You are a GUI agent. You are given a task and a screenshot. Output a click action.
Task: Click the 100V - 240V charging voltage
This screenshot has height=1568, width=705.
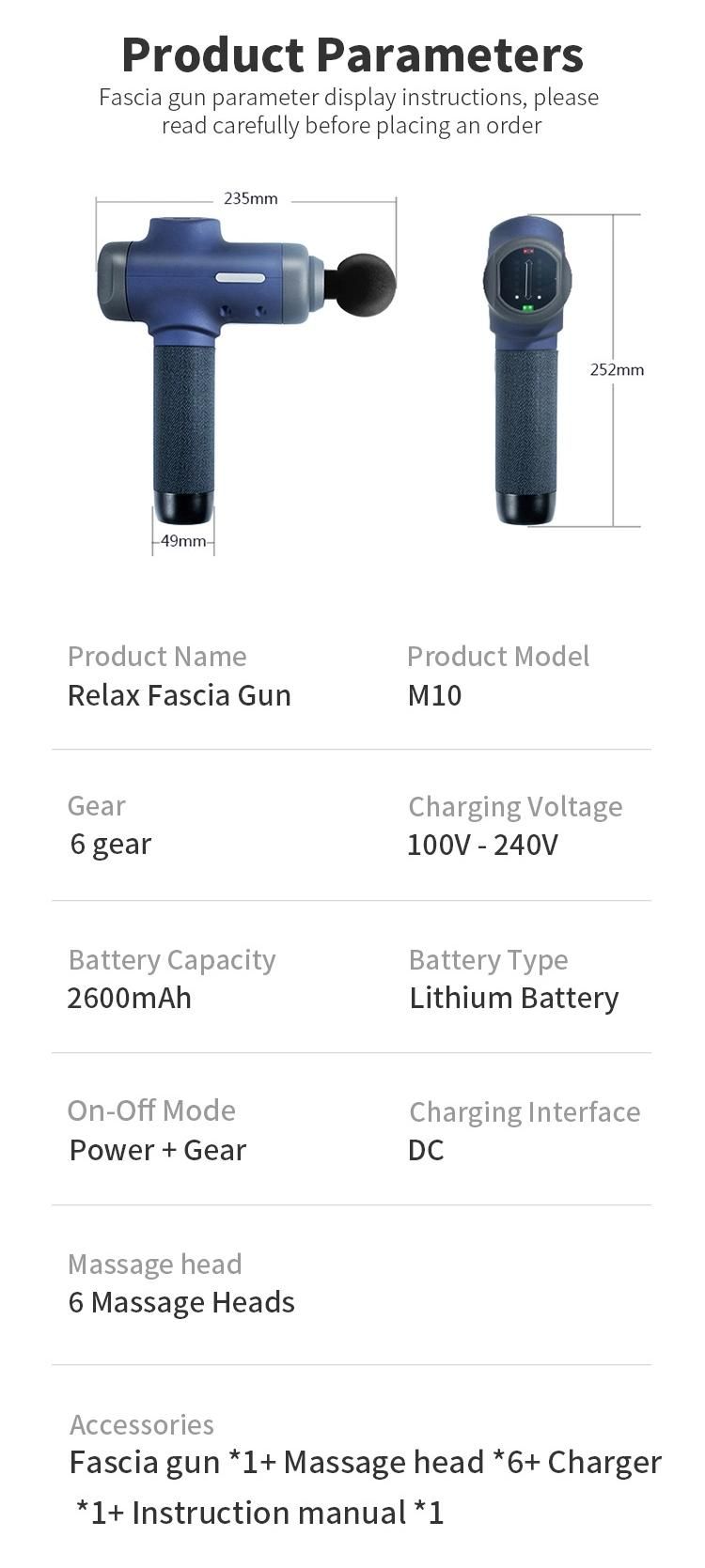tap(482, 845)
